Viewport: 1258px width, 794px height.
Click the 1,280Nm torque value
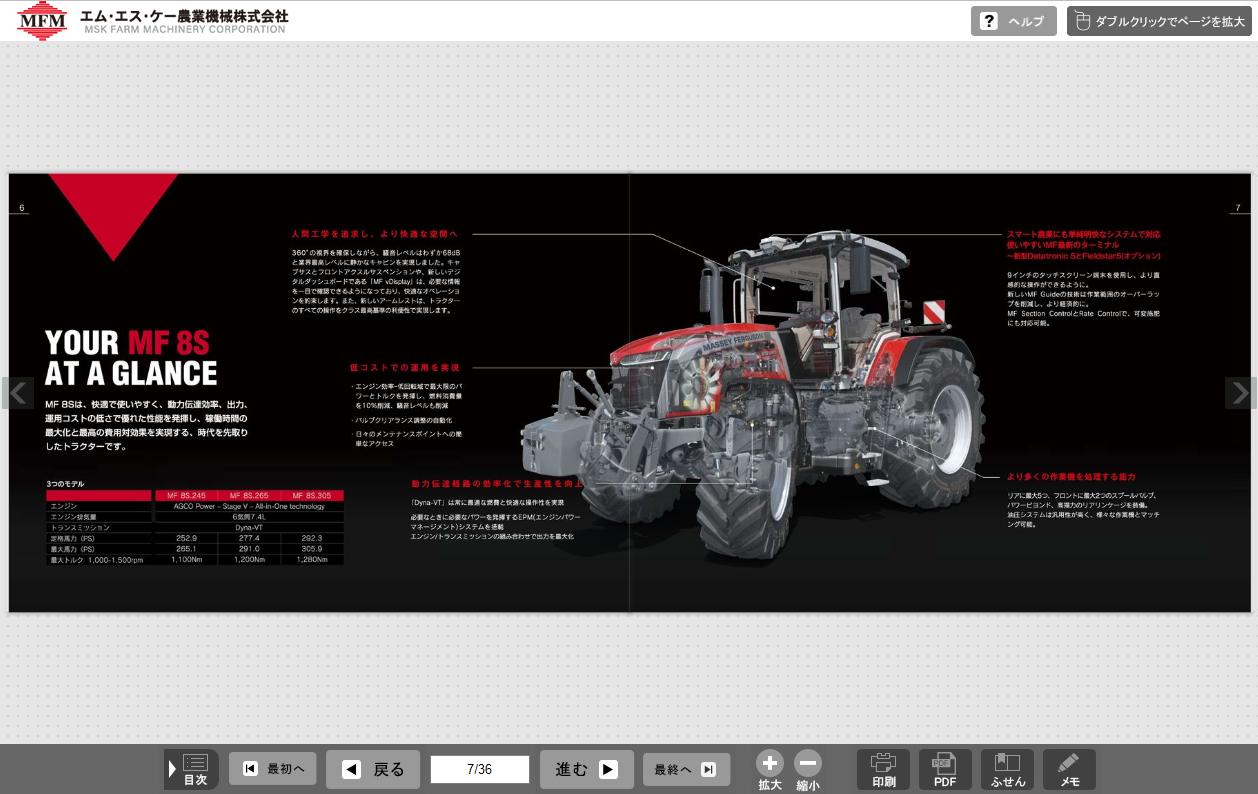312,559
